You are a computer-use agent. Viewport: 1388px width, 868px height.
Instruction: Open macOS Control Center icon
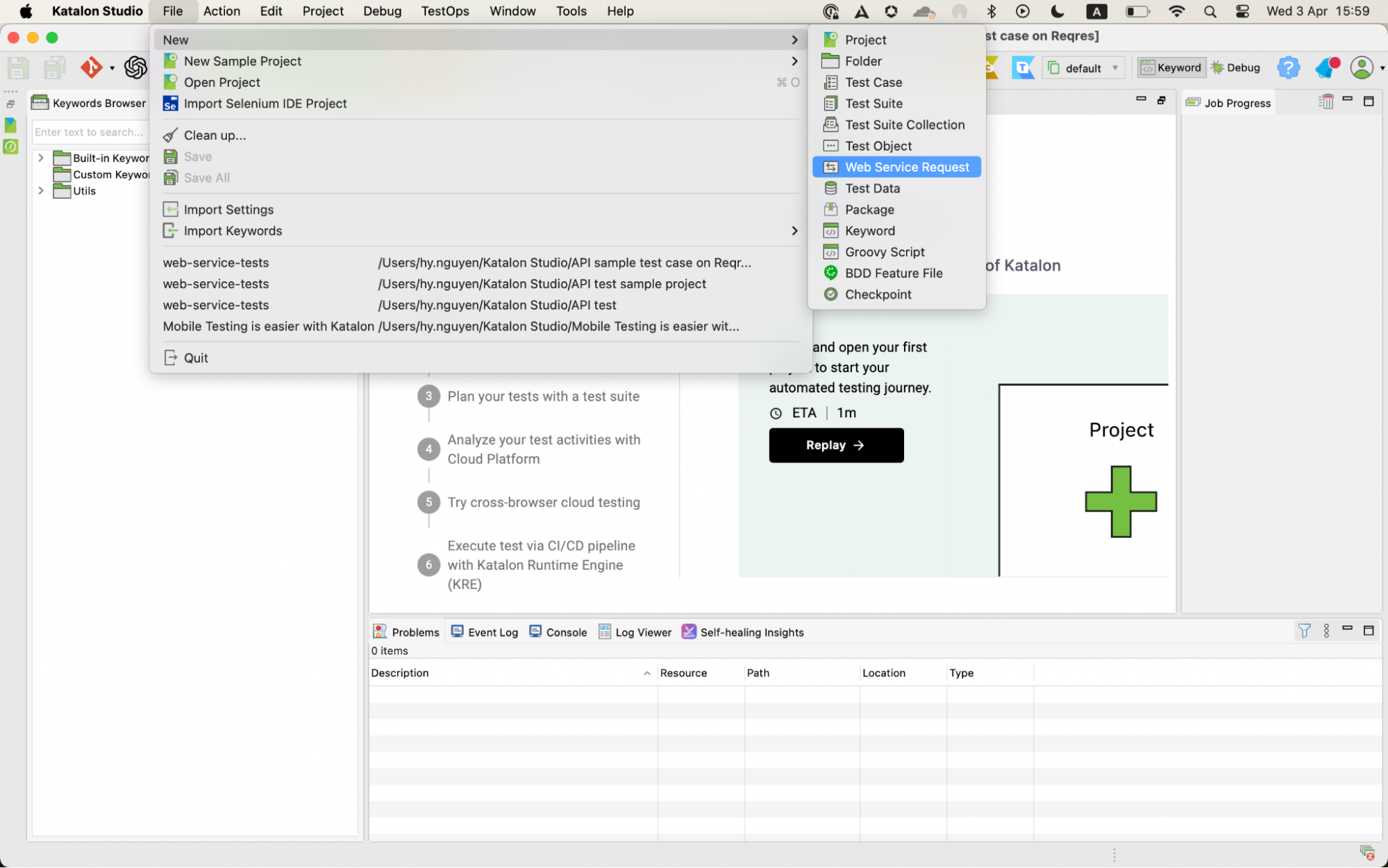tap(1242, 11)
